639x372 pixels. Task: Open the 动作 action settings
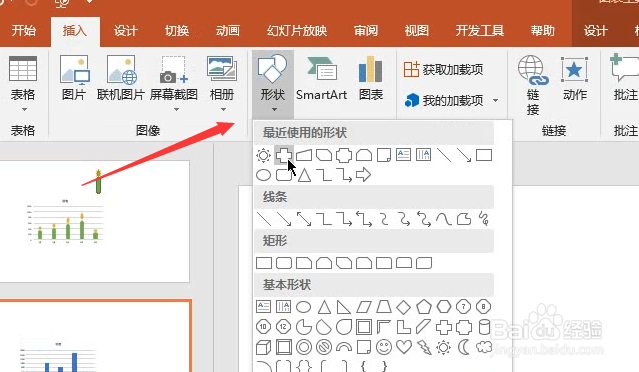point(575,78)
